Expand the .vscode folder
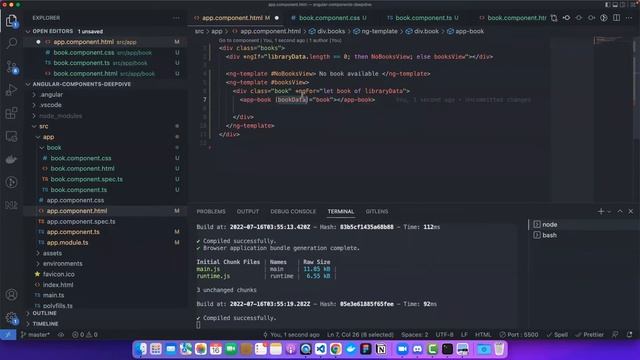Screen dimensions: 640x360 (51, 105)
